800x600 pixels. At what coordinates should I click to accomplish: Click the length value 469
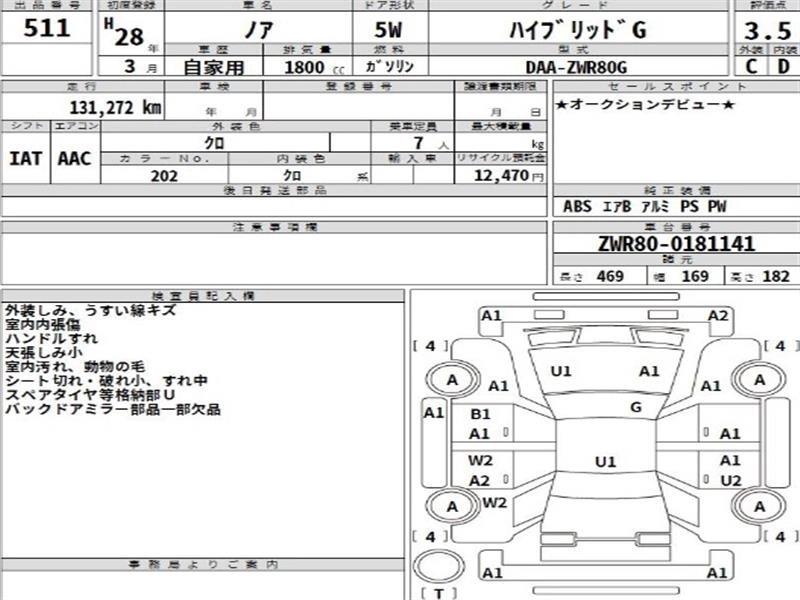click(610, 276)
